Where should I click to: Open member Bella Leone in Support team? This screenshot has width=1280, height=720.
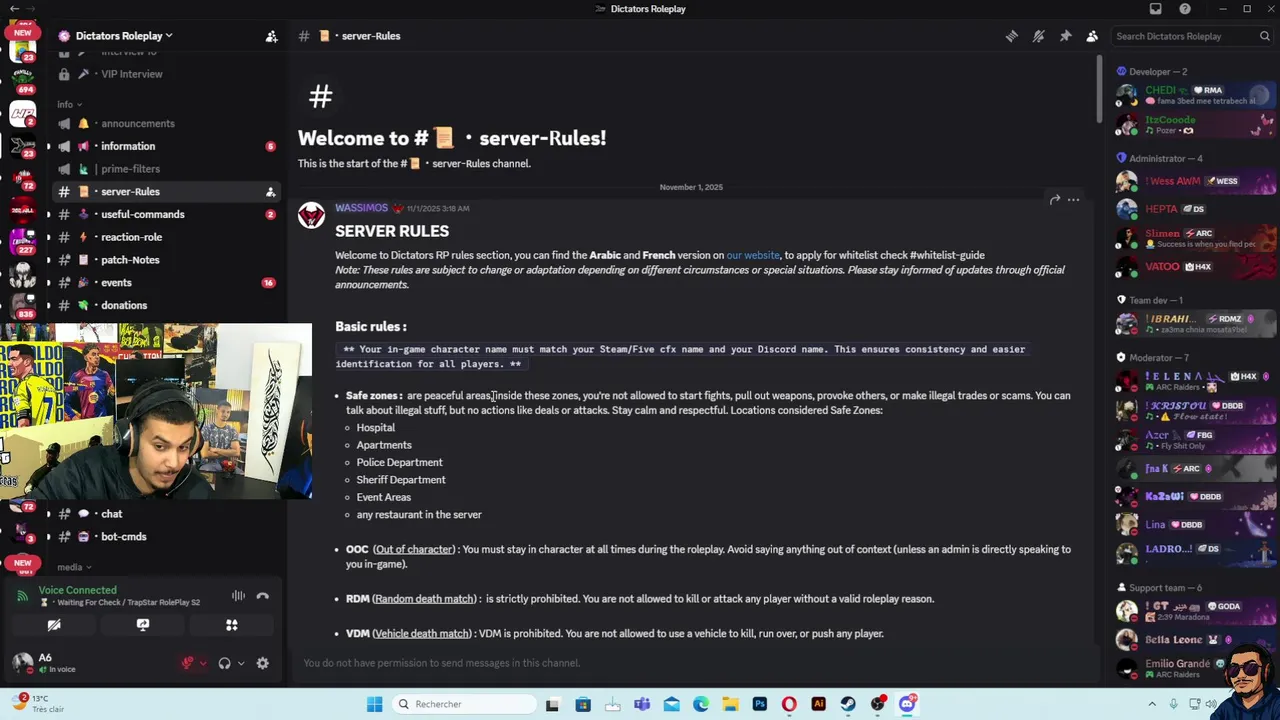click(x=1196, y=639)
